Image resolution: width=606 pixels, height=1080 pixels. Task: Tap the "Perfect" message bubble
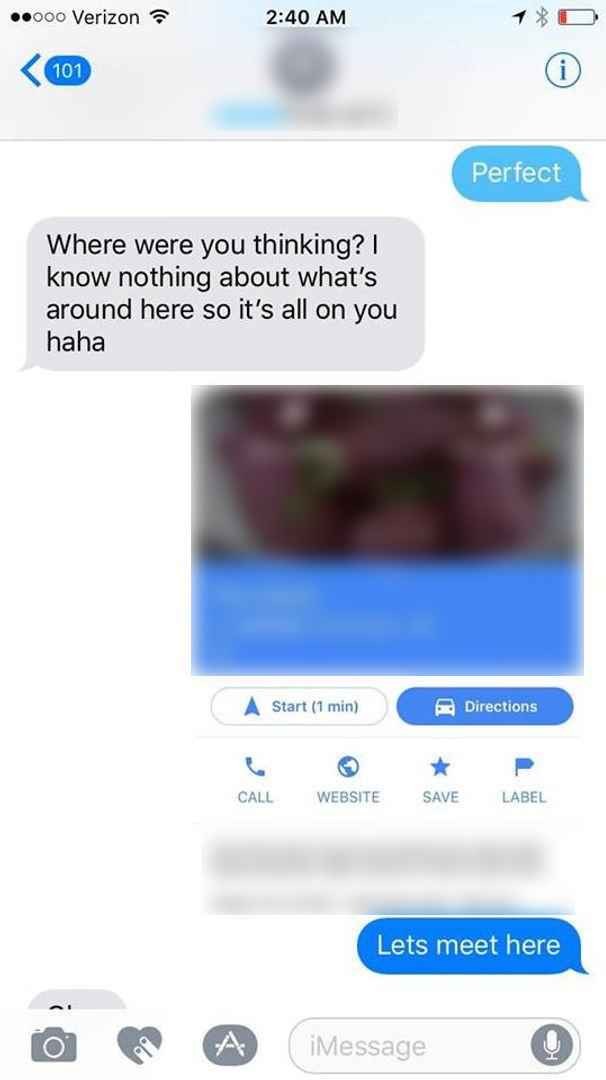click(516, 172)
